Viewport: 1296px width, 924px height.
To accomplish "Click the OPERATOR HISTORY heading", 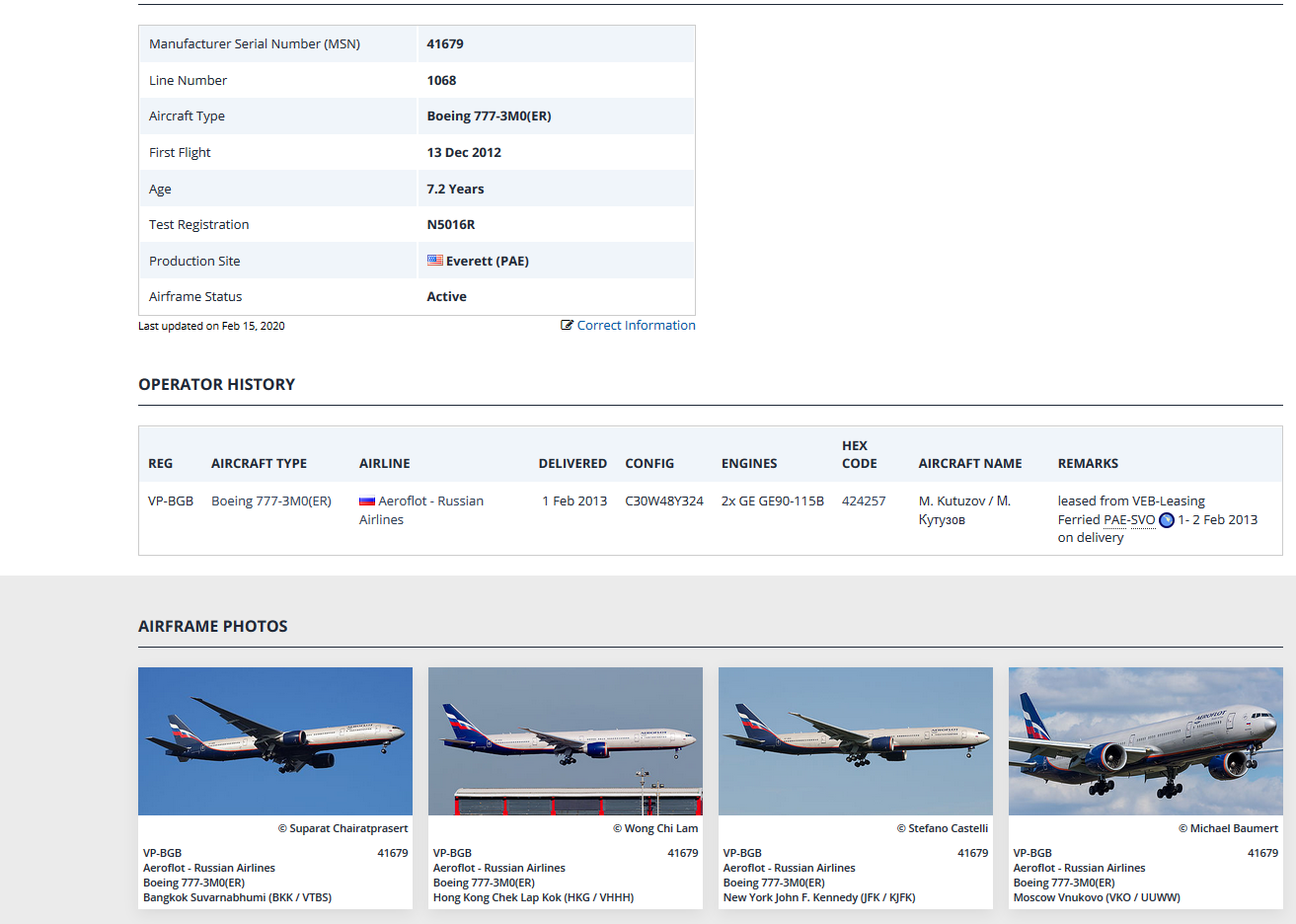I will pos(216,384).
